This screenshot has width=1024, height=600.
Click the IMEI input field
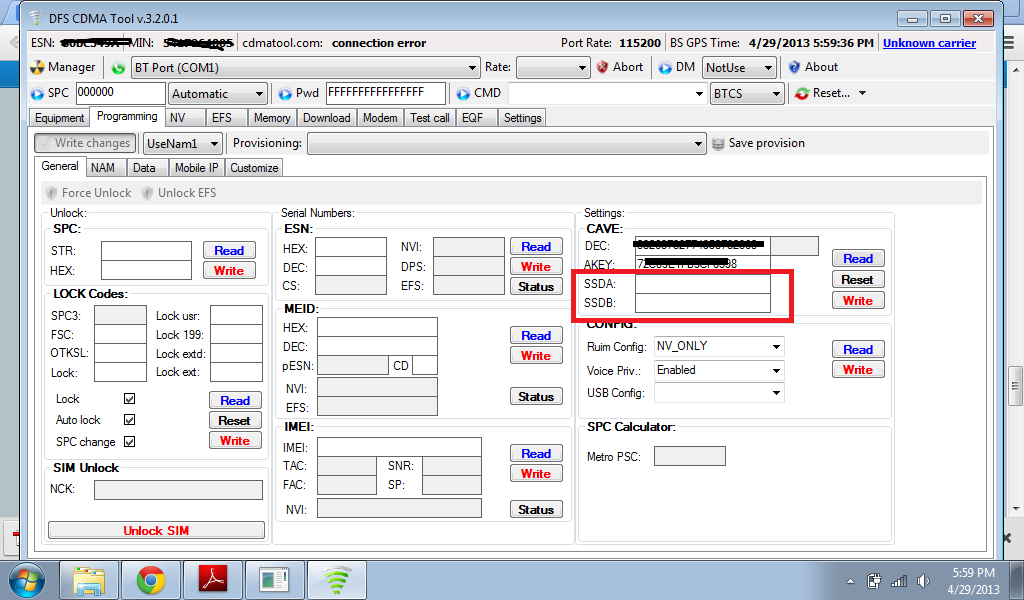(399, 447)
